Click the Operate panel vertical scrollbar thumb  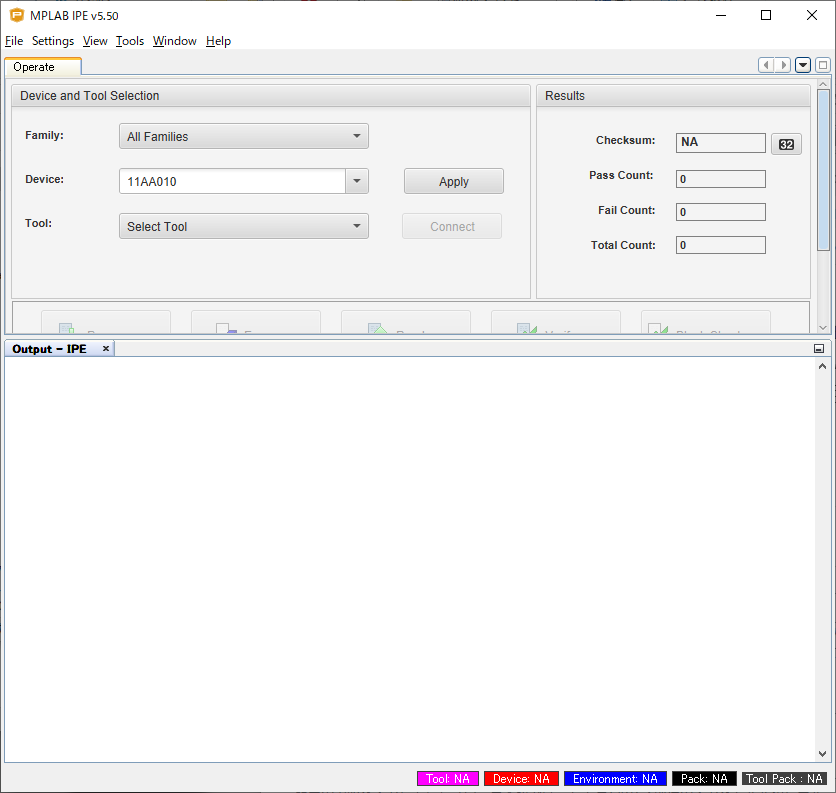823,170
